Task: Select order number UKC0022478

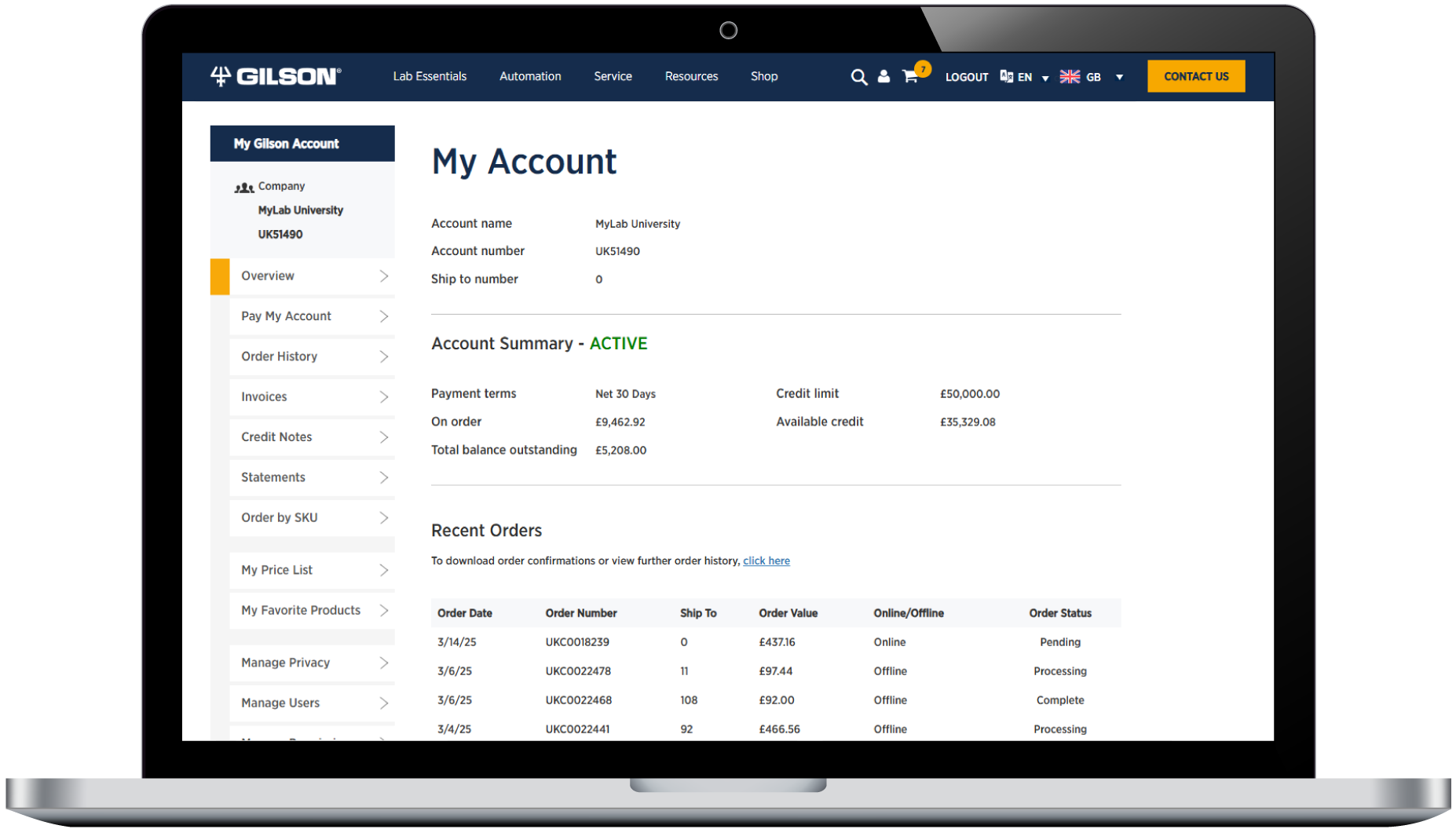Action: pyautogui.click(x=578, y=671)
